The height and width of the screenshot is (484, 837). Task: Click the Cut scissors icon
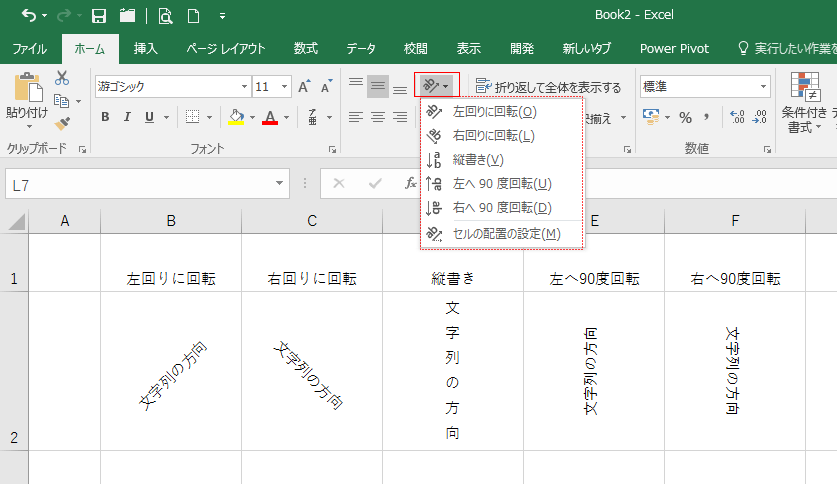62,78
